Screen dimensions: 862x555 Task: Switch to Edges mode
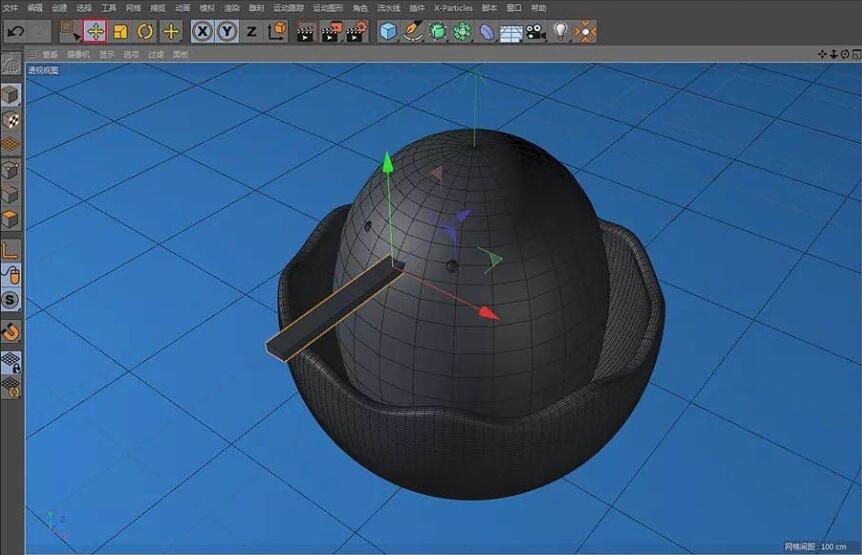coord(10,195)
